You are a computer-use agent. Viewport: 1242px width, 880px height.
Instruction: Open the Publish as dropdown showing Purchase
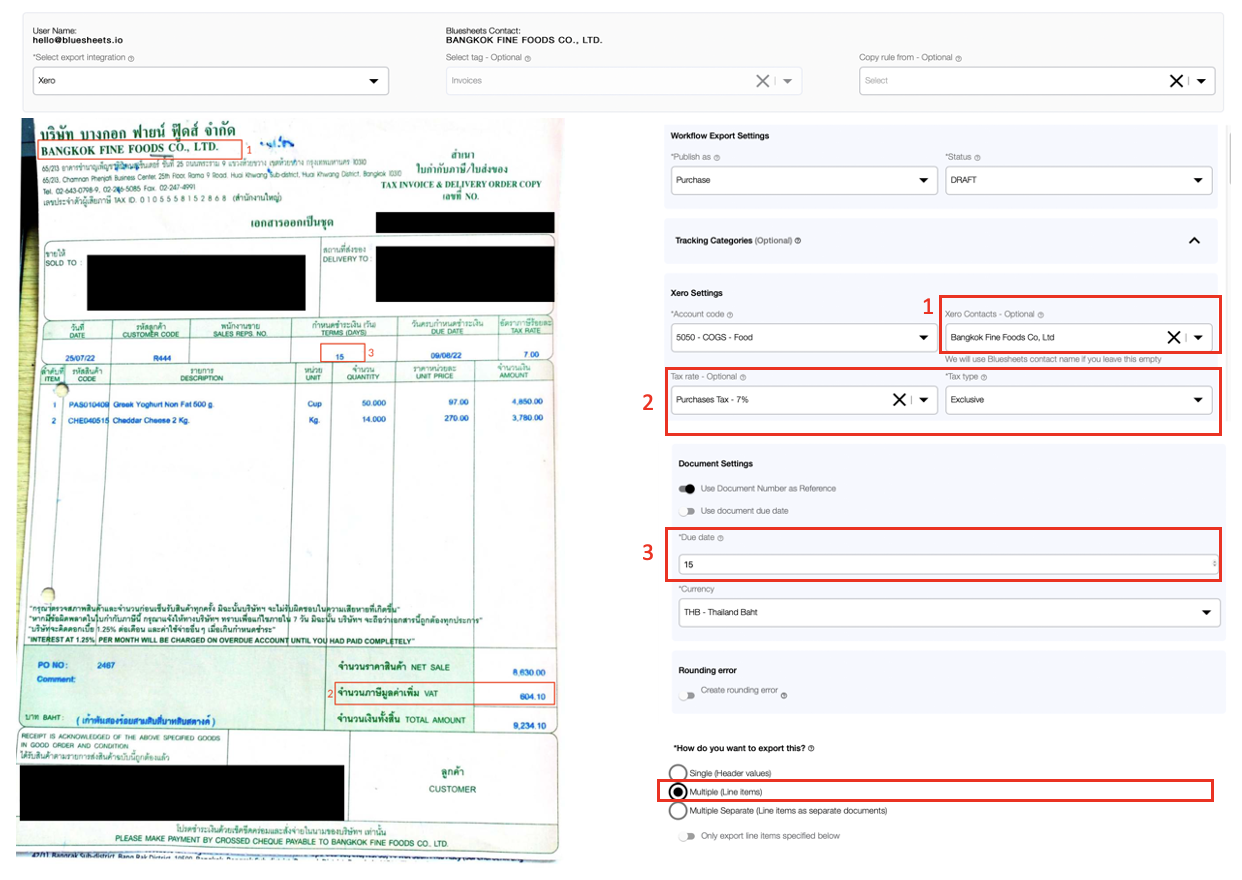[804, 181]
